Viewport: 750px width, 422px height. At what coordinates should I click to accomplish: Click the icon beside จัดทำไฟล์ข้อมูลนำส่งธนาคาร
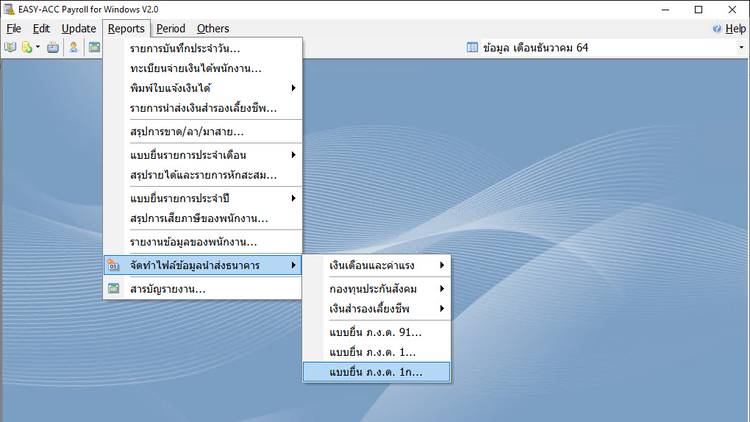click(x=113, y=265)
